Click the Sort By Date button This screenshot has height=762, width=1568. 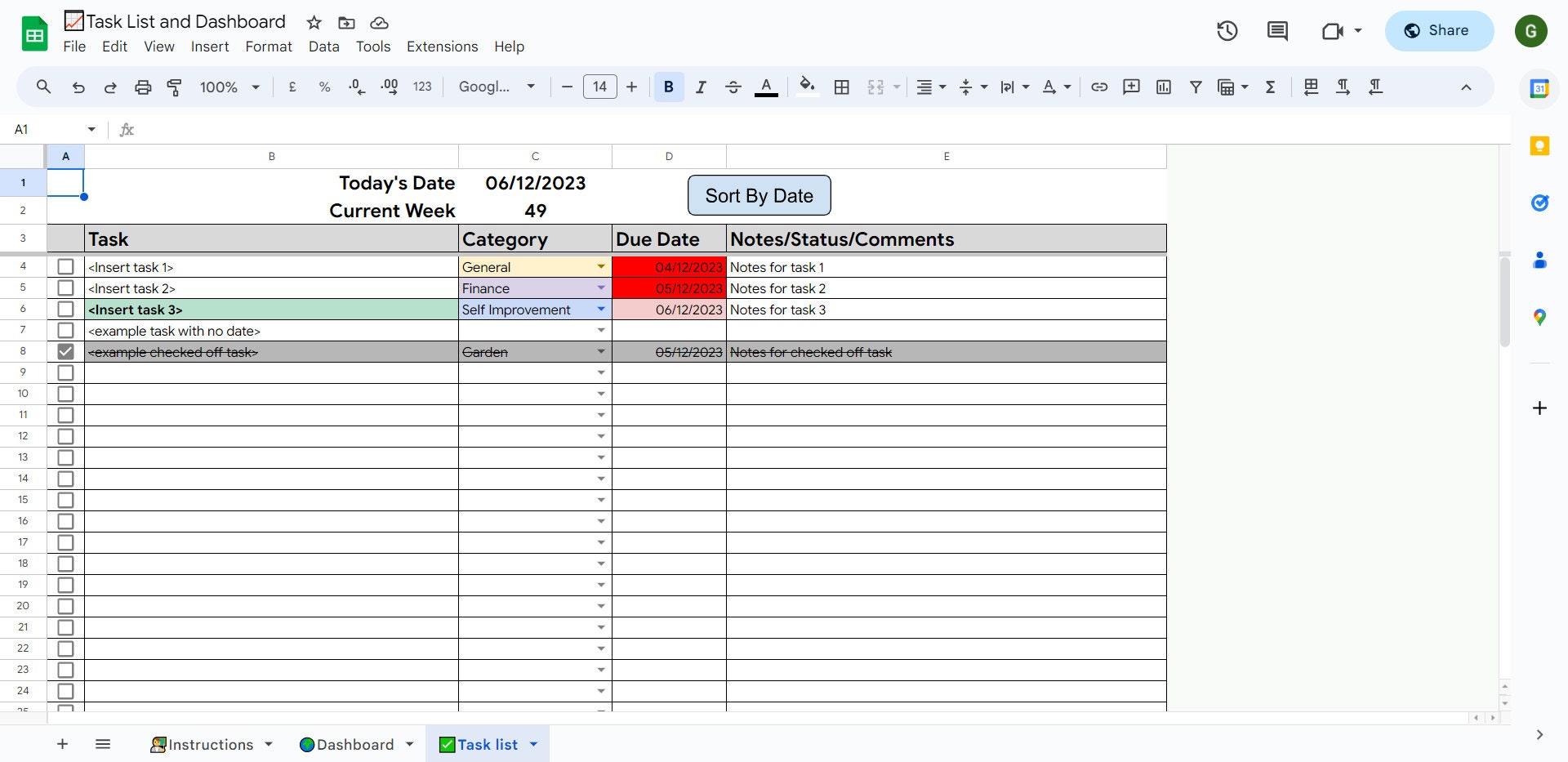[x=759, y=195]
